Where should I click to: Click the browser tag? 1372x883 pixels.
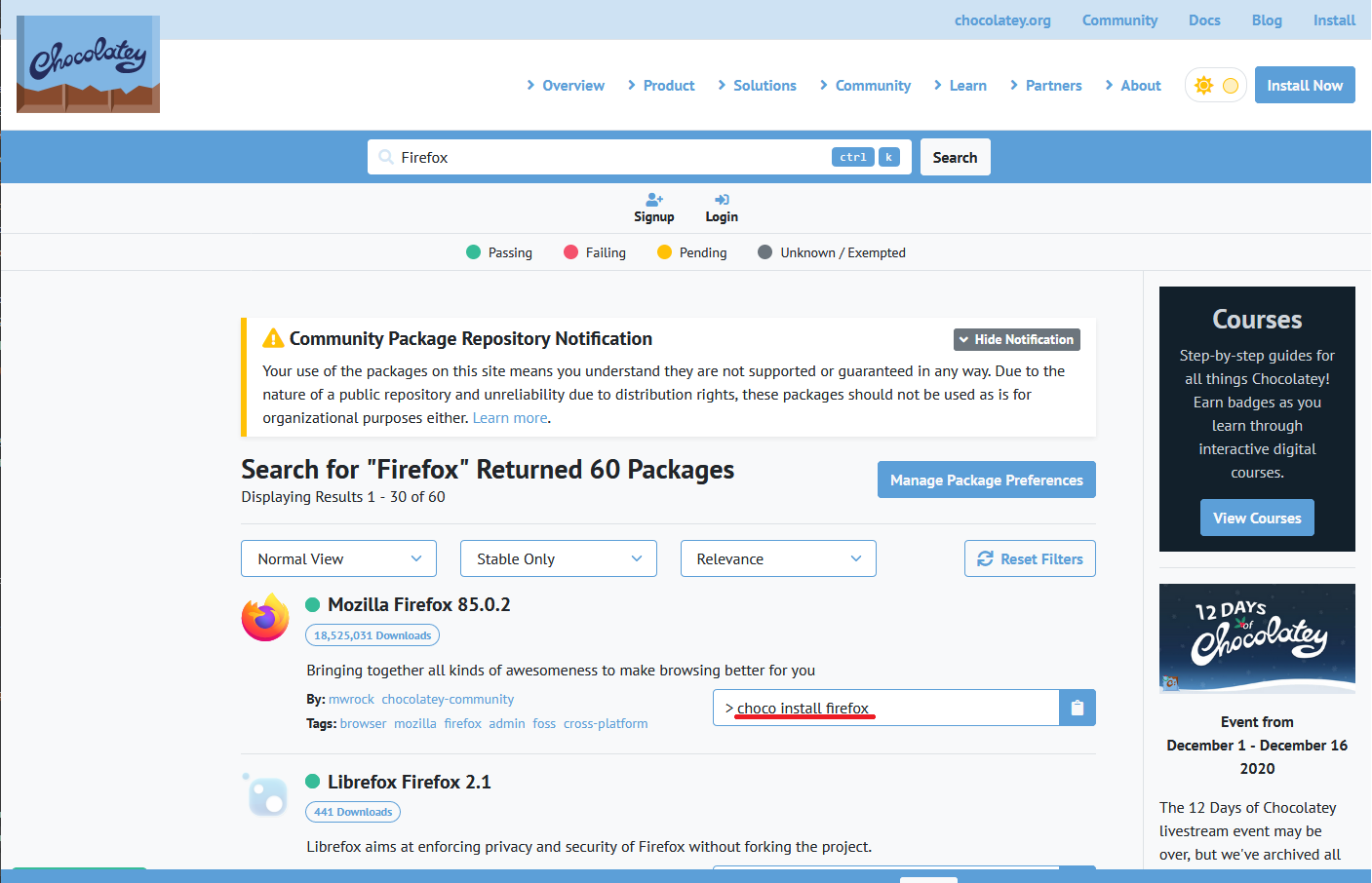coord(363,723)
